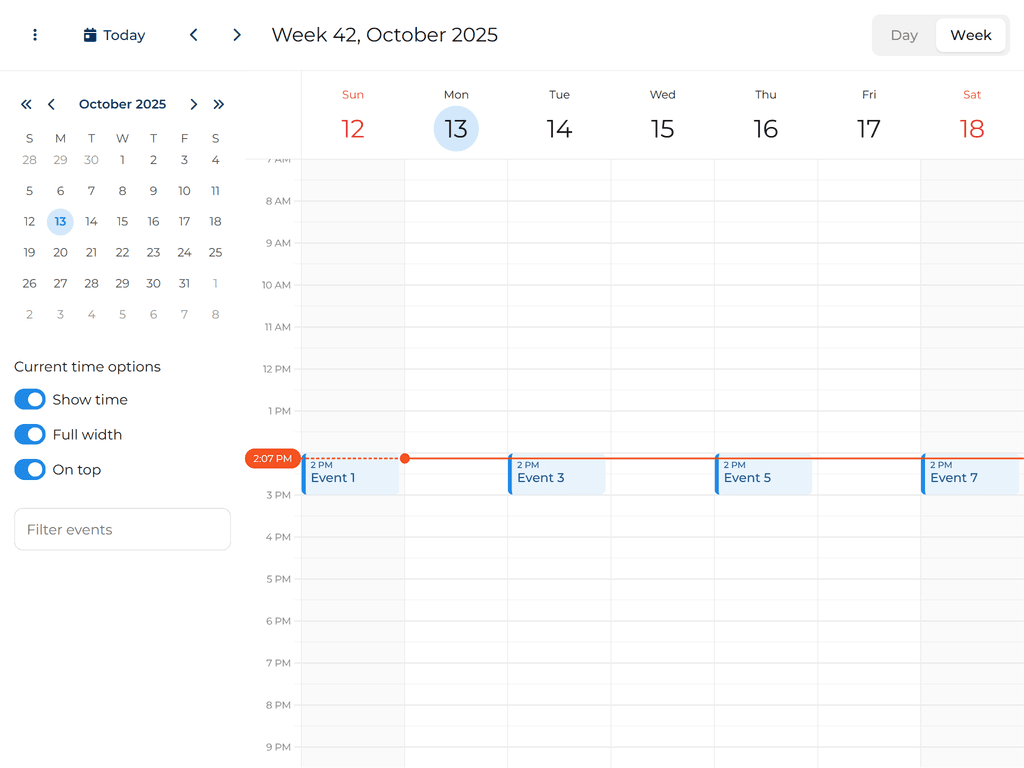
Task: Jump to previous year with the double-left chevron
Action: (26, 104)
